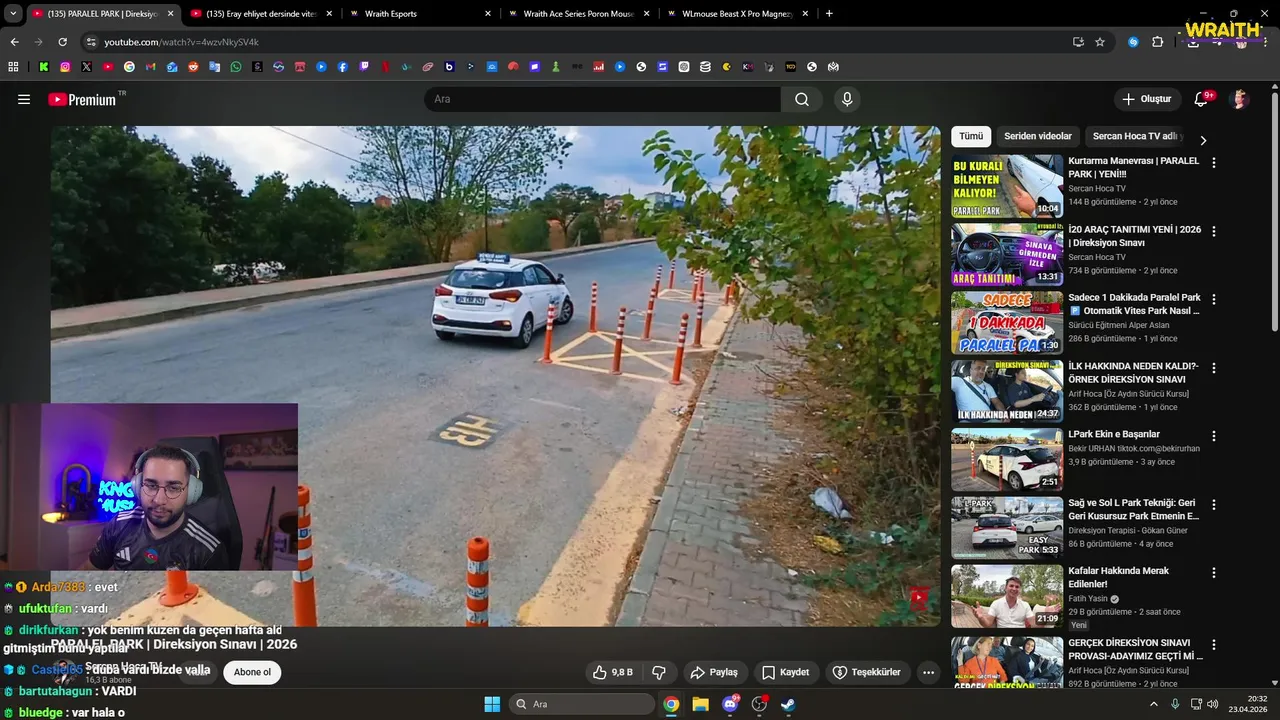This screenshot has width=1280, height=720.
Task: Open Chrome extensions puzzle icon
Action: click(x=1157, y=42)
